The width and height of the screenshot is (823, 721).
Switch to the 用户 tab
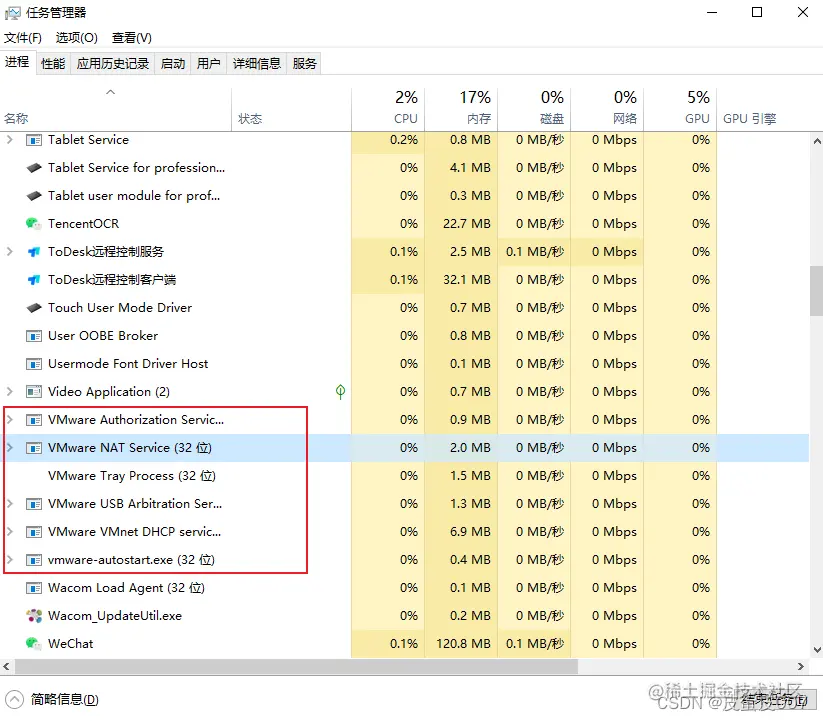(x=208, y=63)
